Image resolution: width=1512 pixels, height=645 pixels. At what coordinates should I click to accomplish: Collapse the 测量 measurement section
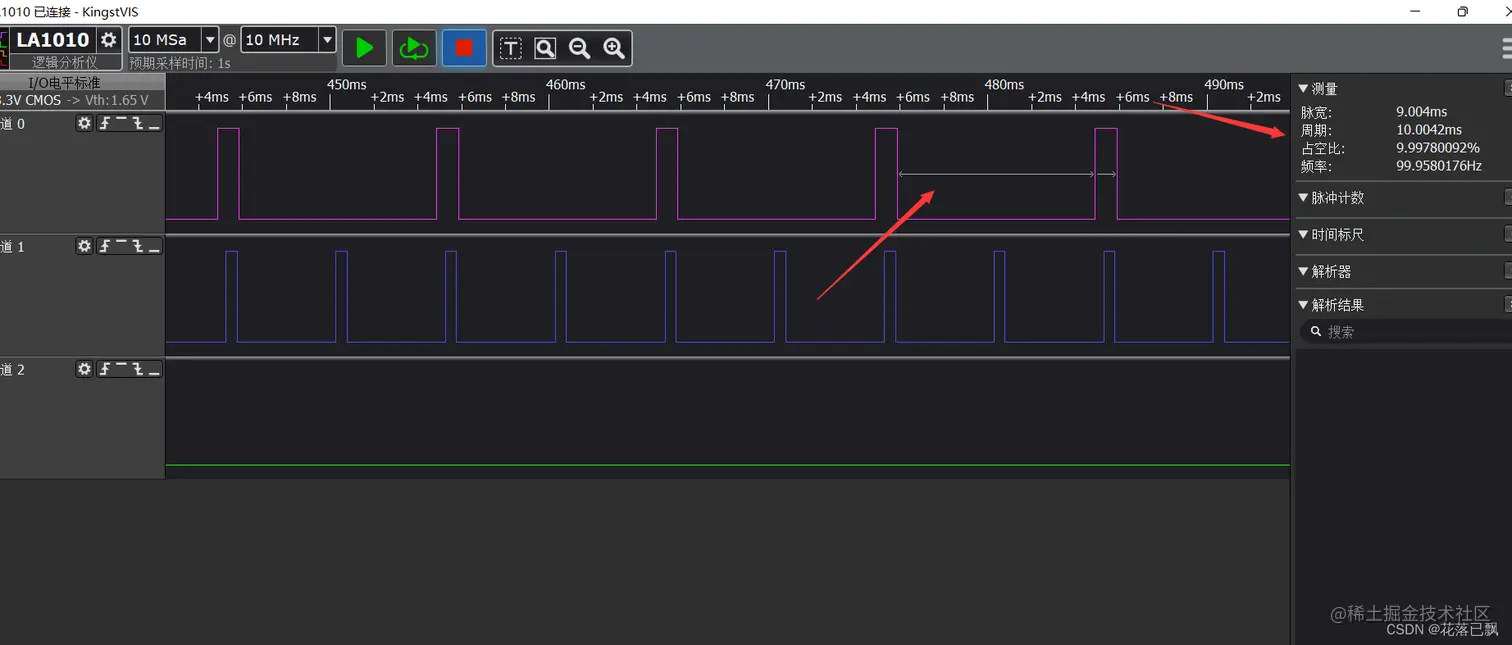(1303, 89)
